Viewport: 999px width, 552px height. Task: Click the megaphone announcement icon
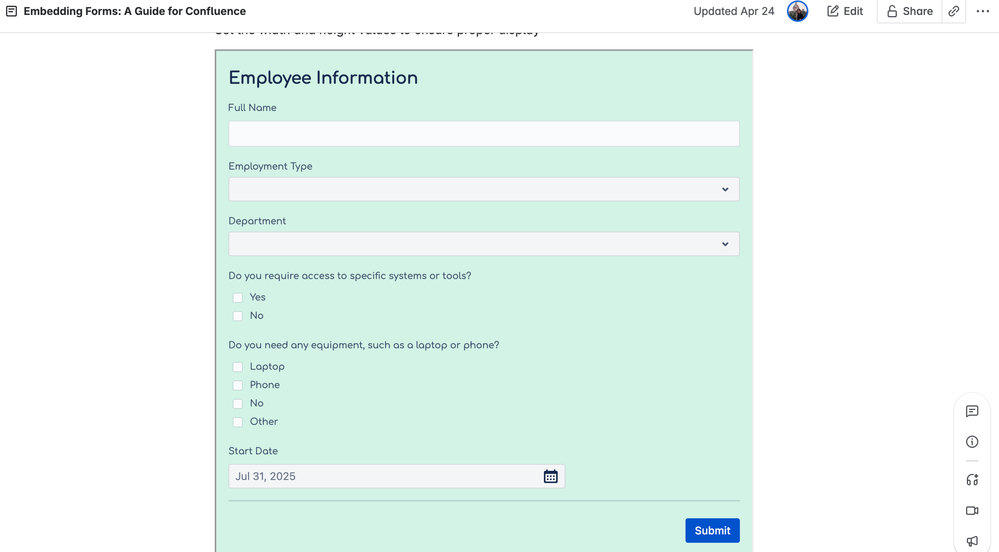pyautogui.click(x=972, y=541)
